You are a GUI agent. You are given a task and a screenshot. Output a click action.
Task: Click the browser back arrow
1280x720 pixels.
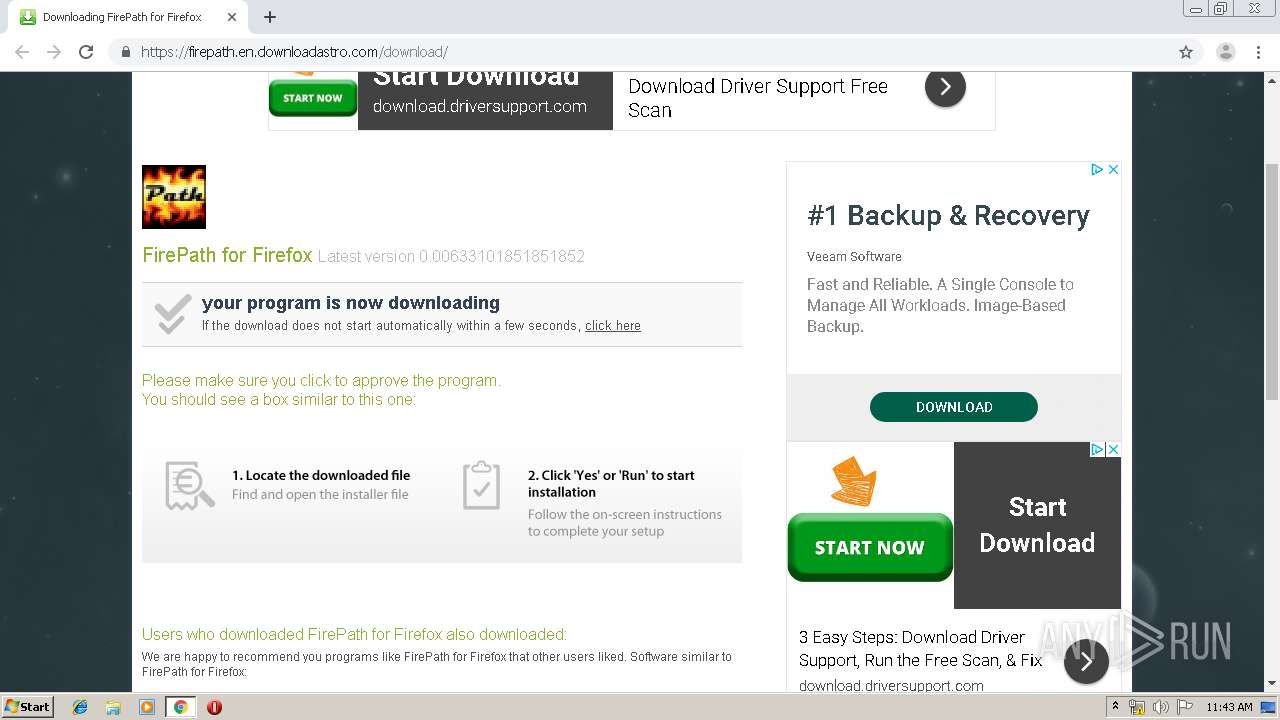(x=22, y=52)
